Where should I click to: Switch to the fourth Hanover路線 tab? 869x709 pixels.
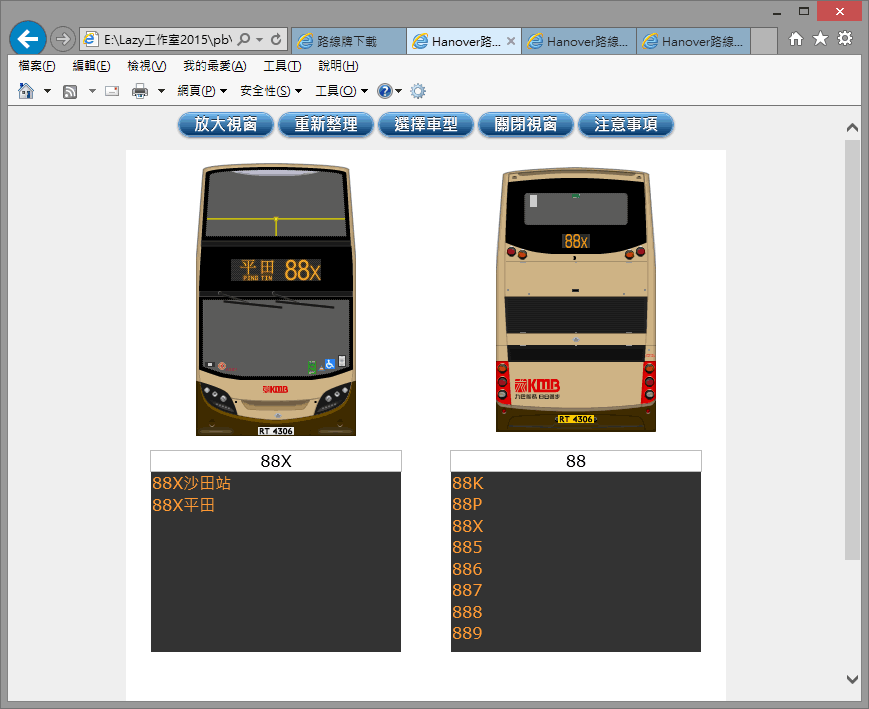693,41
